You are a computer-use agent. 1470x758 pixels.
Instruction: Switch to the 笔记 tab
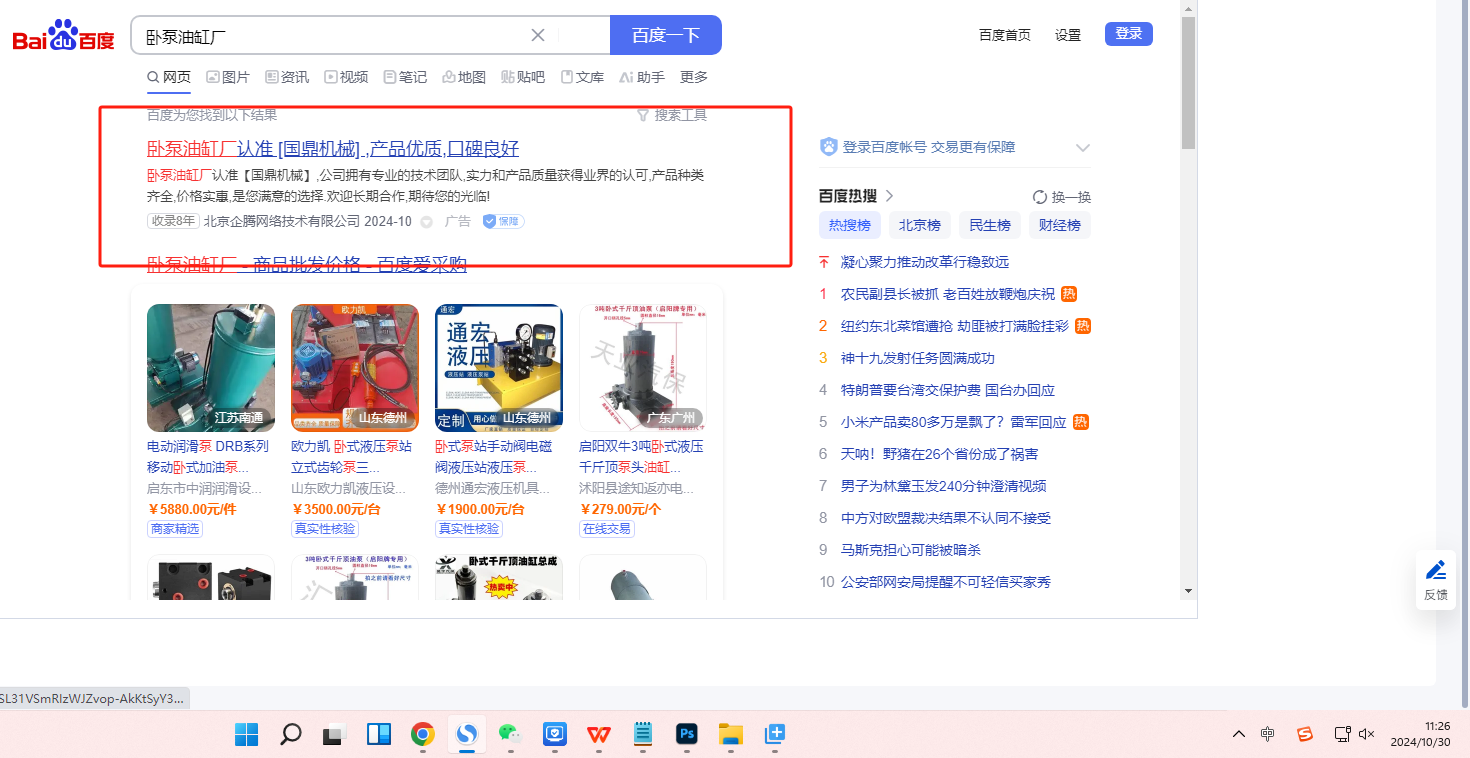(405, 77)
